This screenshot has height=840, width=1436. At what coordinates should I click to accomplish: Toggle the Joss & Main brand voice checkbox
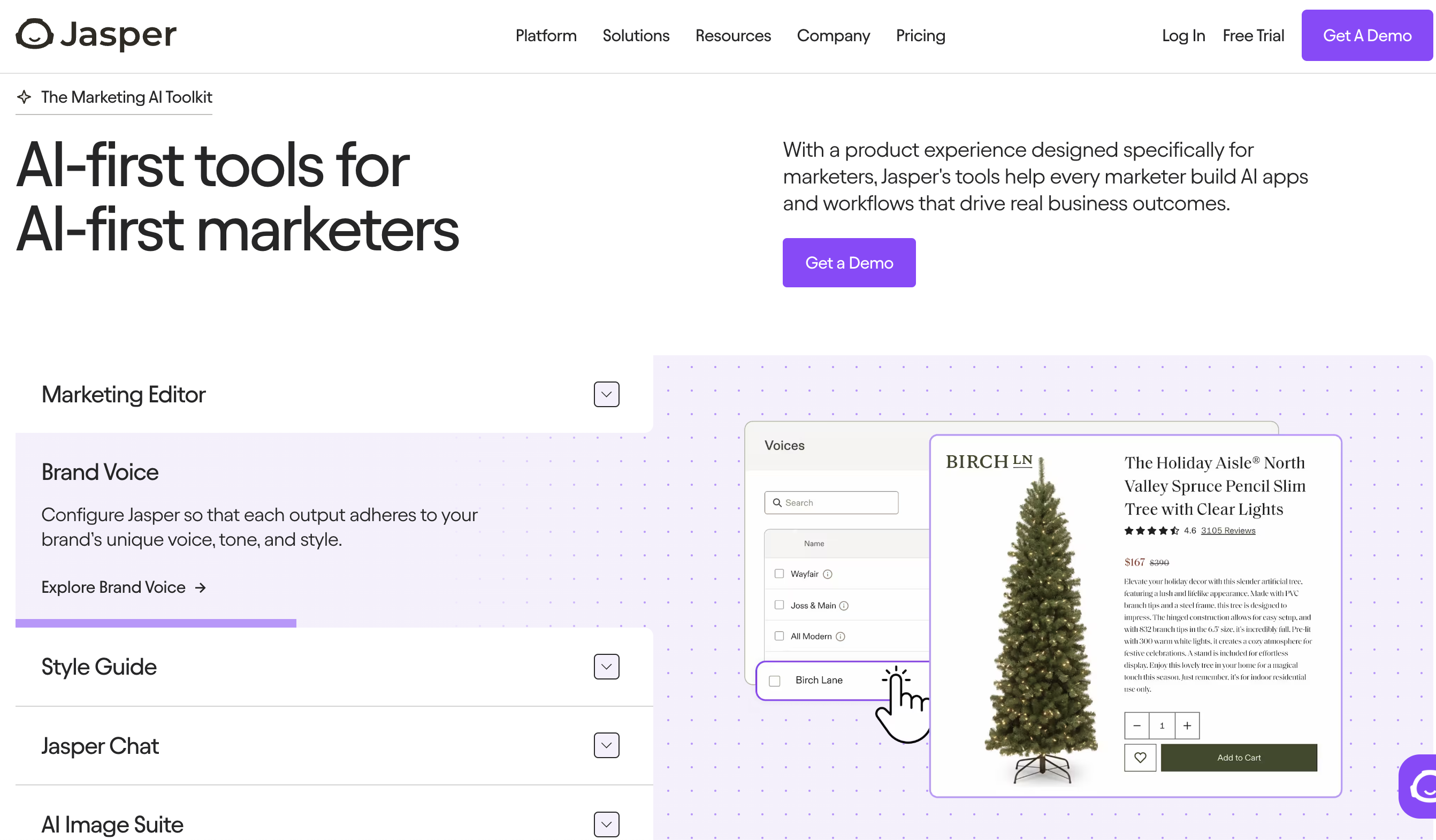click(778, 604)
